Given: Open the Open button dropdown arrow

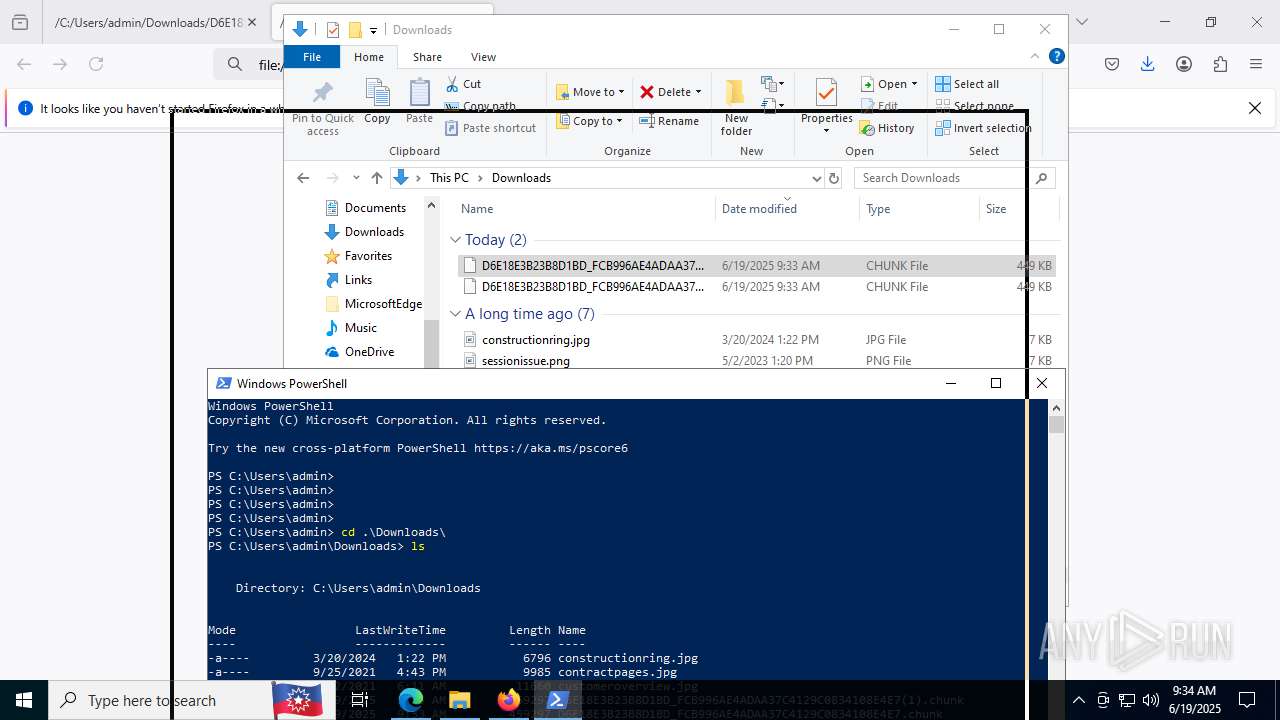Looking at the screenshot, I should [x=914, y=84].
